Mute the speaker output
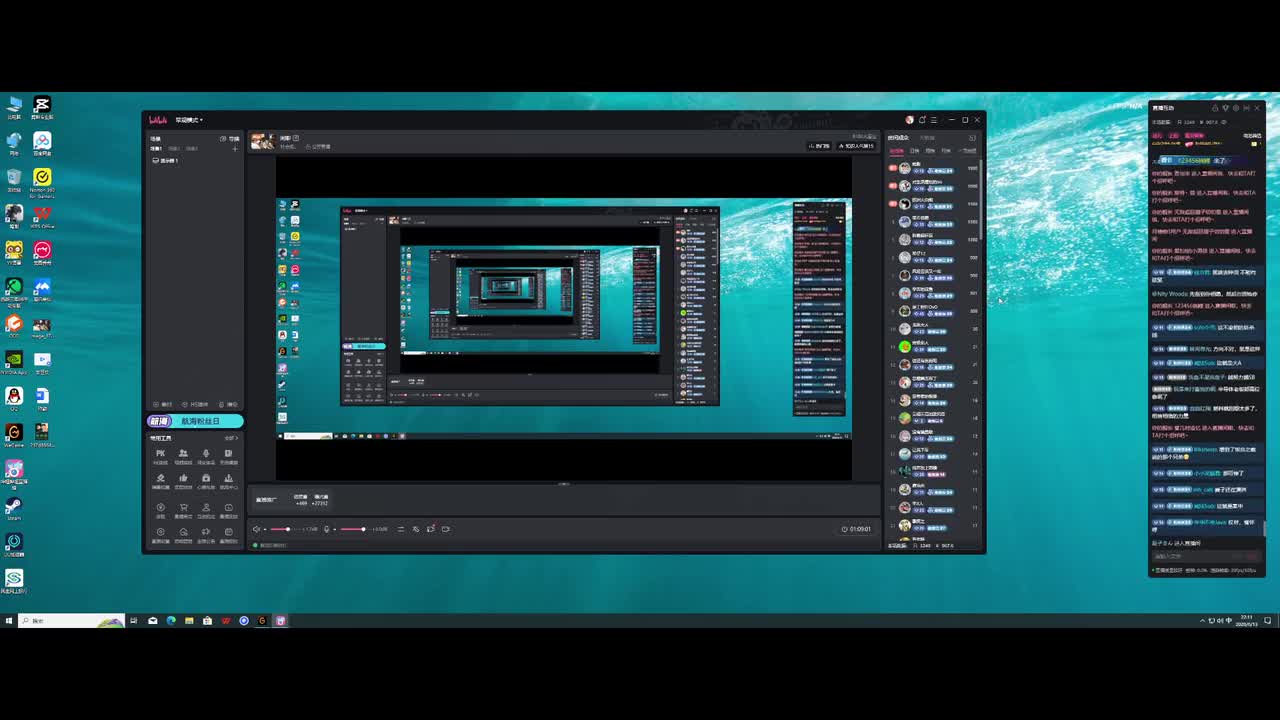 coord(256,529)
